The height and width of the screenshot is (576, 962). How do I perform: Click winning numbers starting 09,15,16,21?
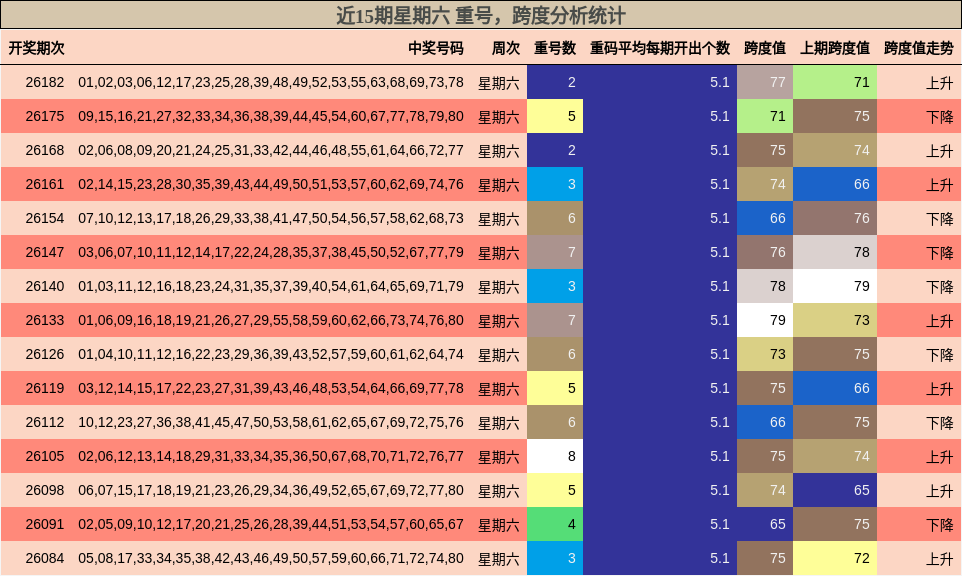click(271, 117)
